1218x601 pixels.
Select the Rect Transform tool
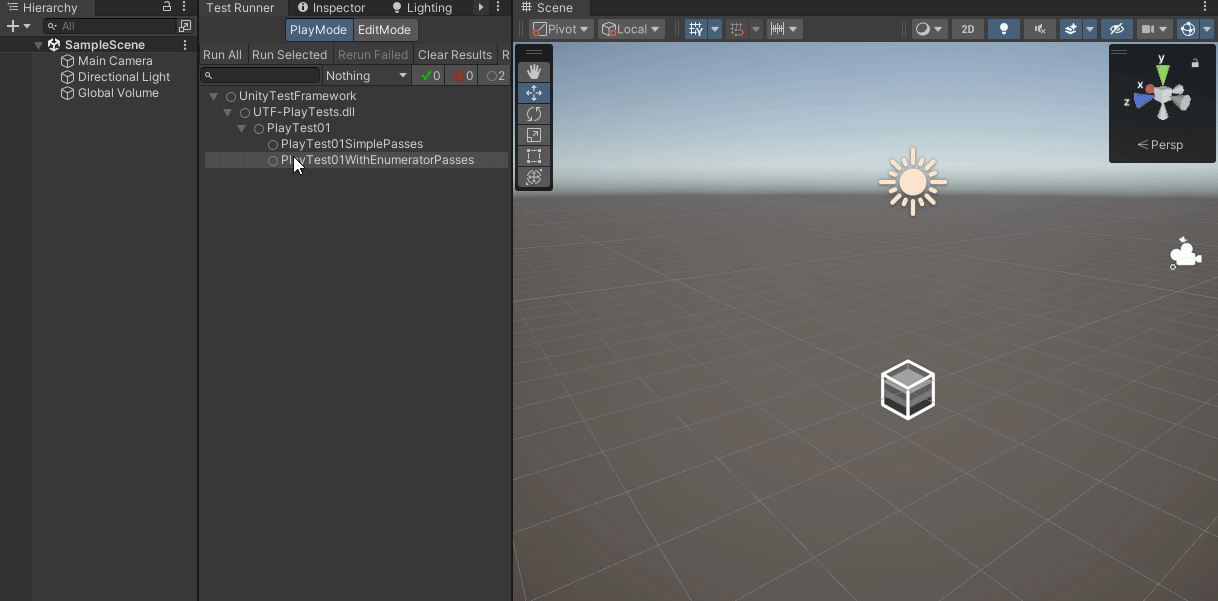point(533,156)
